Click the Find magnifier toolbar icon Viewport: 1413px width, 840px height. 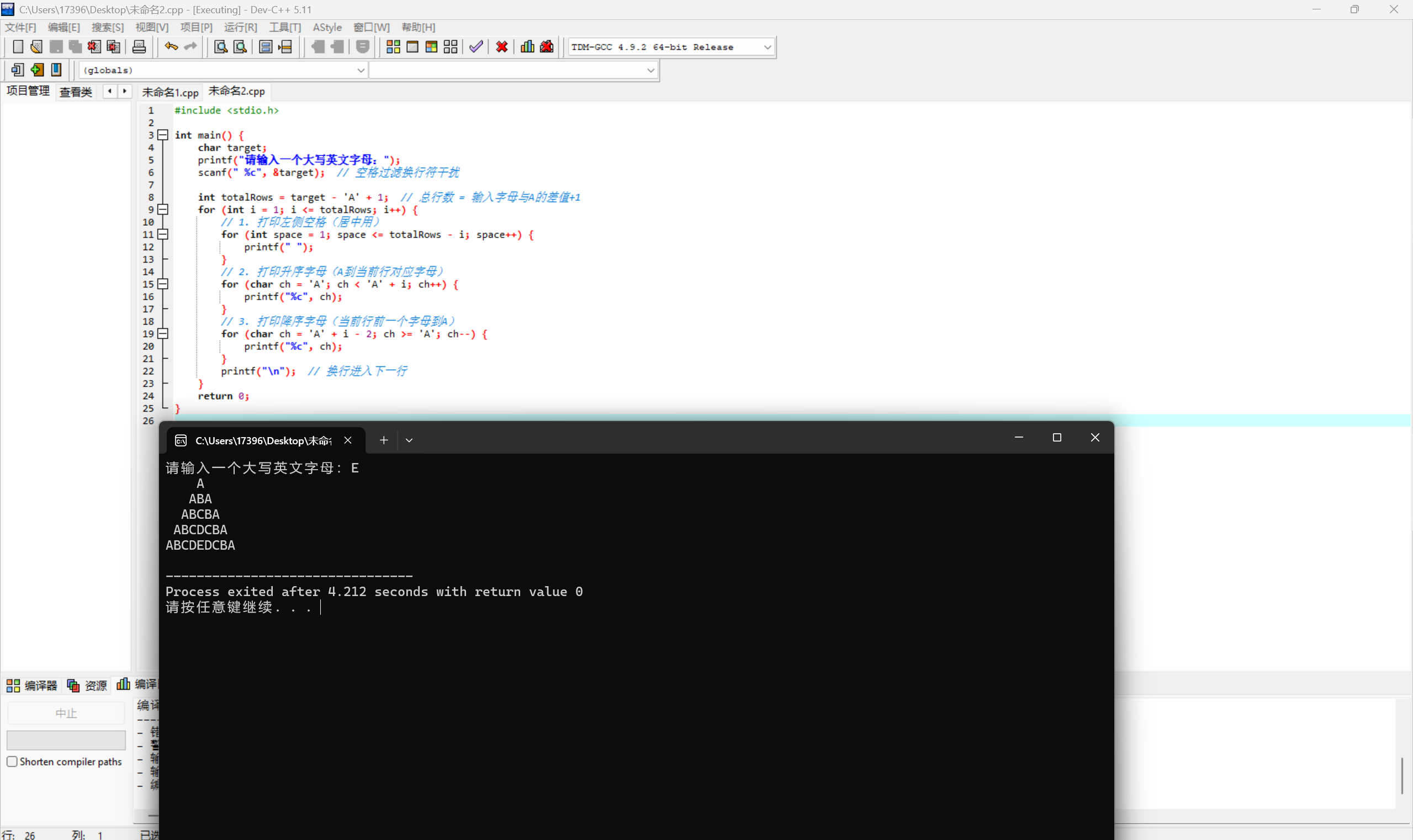click(x=221, y=47)
